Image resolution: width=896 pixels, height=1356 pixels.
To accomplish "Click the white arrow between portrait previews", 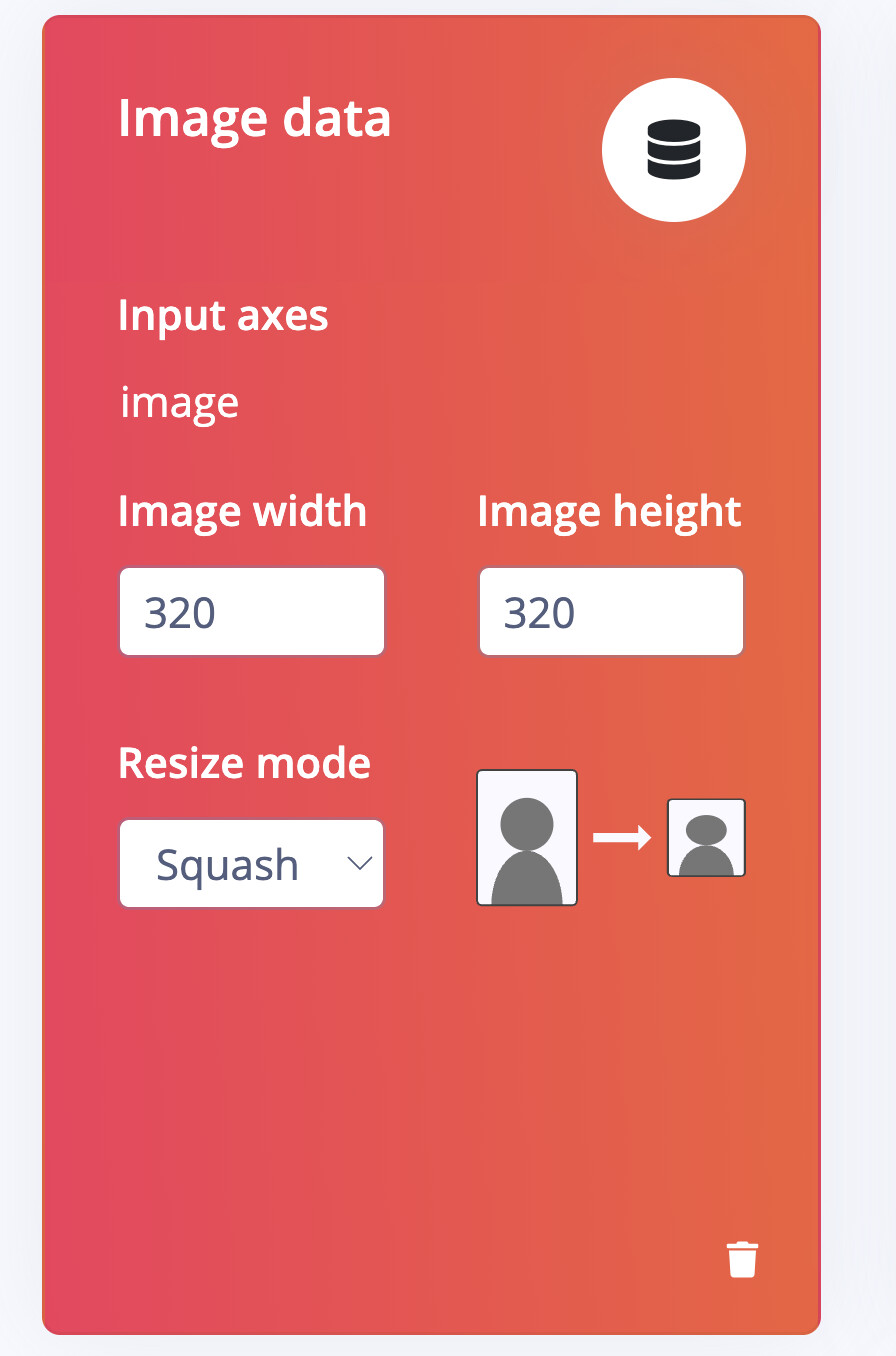I will [621, 838].
